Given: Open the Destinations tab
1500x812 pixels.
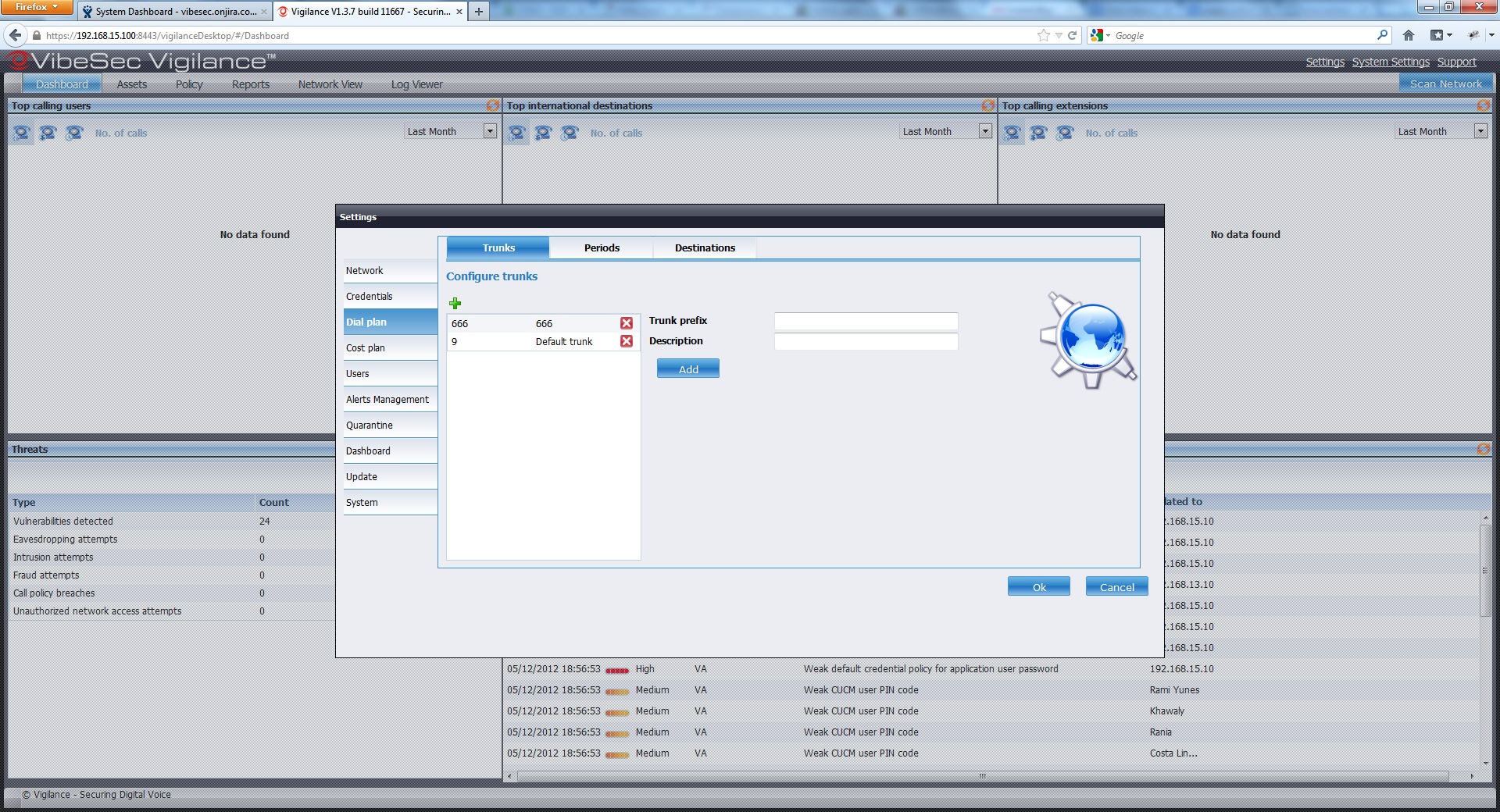Looking at the screenshot, I should 705,248.
